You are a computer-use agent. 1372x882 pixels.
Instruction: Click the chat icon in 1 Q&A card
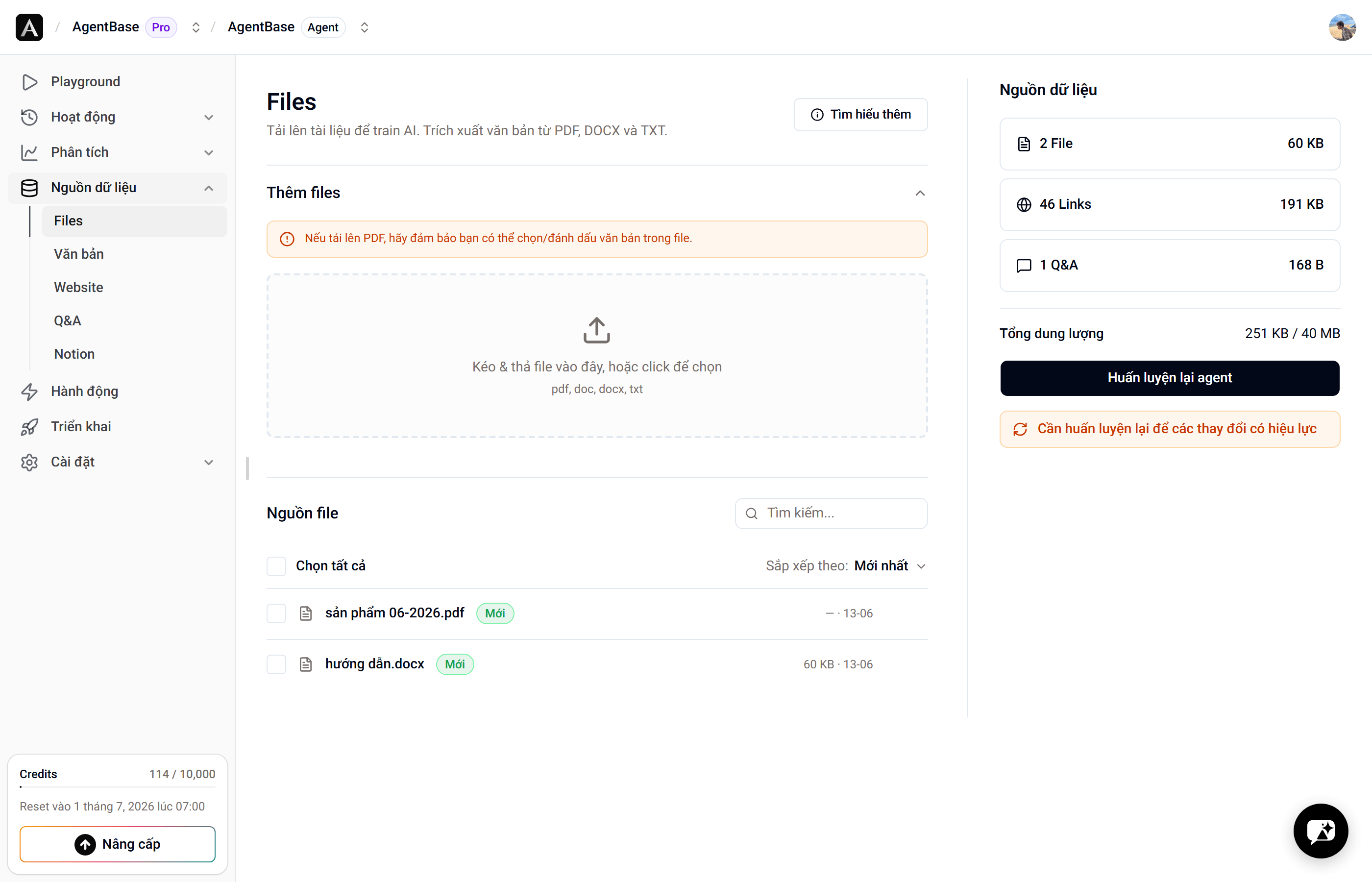[x=1024, y=265]
